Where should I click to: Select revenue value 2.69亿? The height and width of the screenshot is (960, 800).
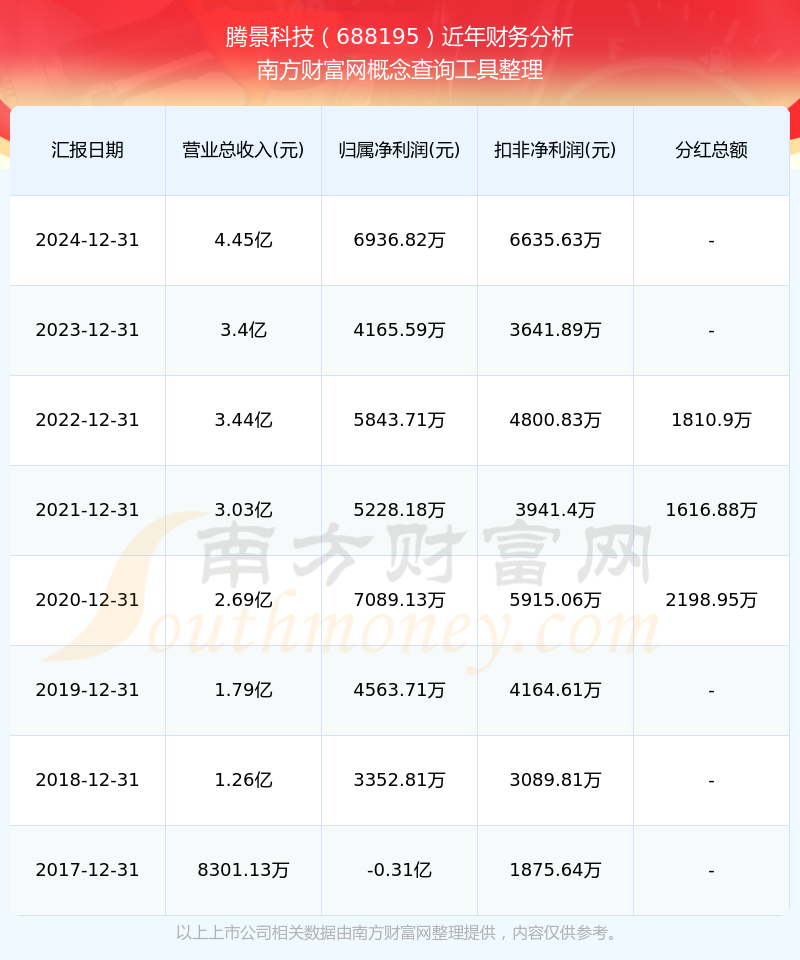(x=243, y=600)
